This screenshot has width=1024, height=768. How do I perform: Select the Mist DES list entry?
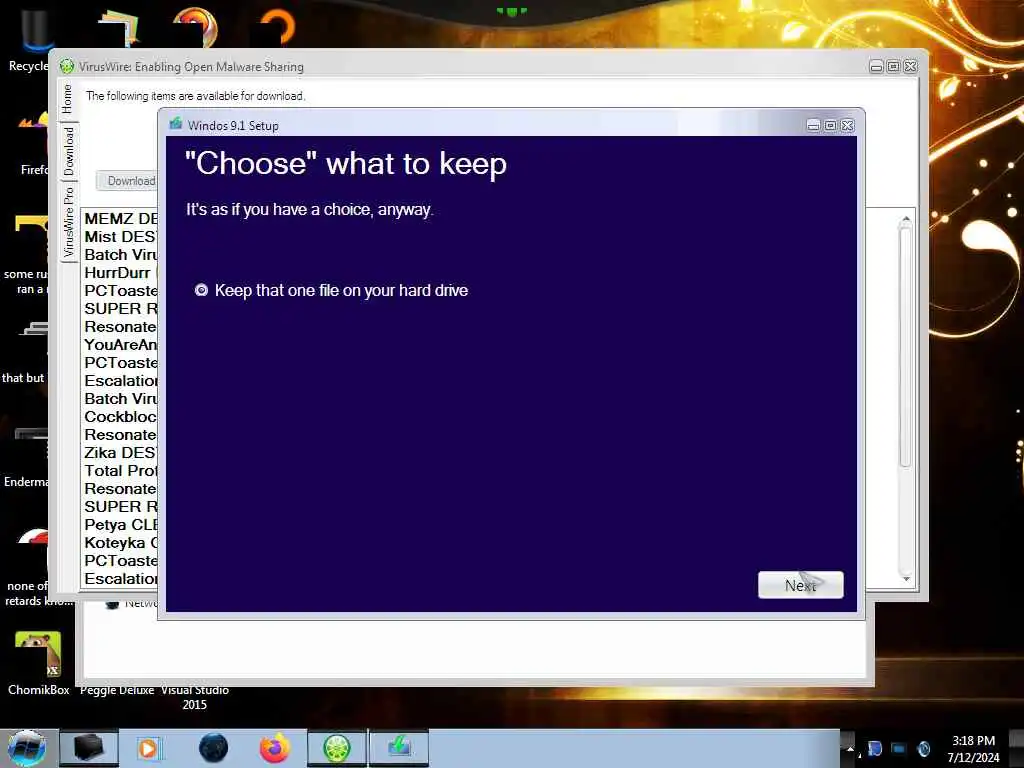coord(120,236)
